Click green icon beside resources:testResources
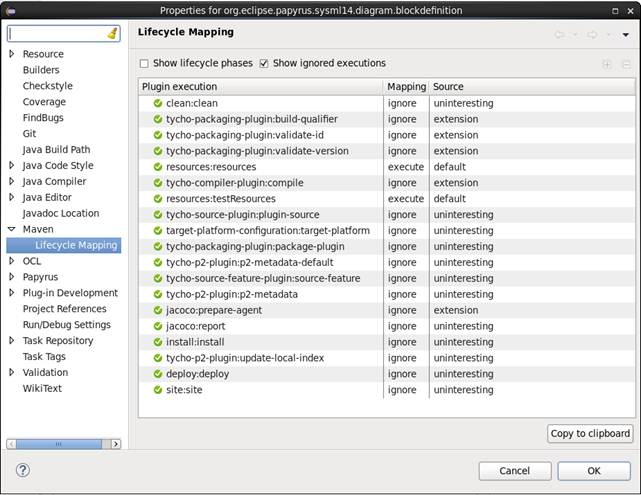The image size is (641, 495). coord(158,199)
